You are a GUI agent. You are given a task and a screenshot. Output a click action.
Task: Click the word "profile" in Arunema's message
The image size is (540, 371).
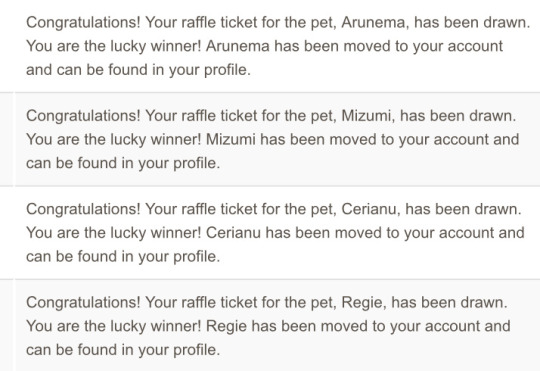click(x=225, y=70)
